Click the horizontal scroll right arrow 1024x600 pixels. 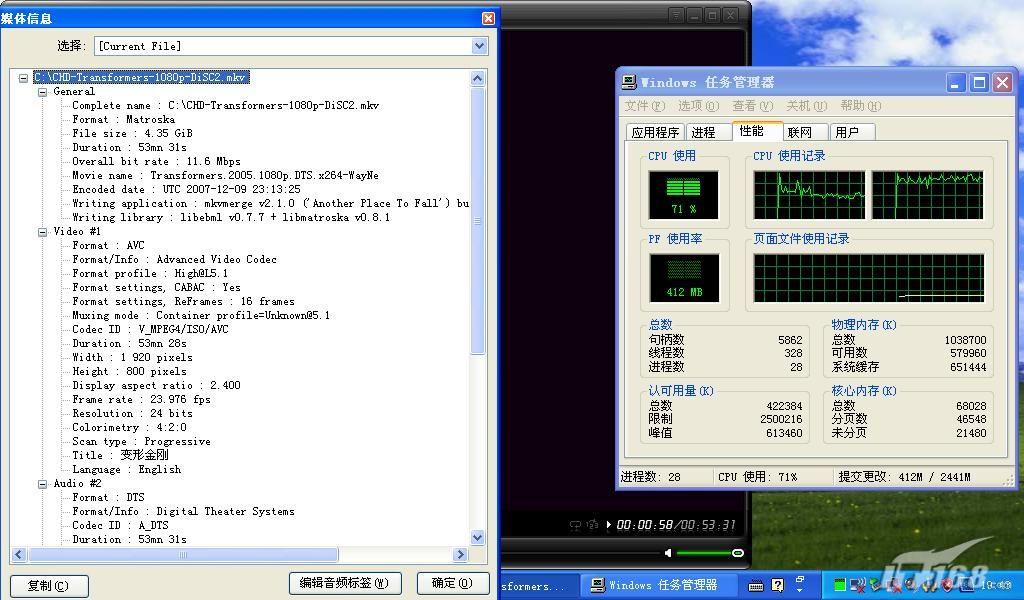pyautogui.click(x=460, y=554)
